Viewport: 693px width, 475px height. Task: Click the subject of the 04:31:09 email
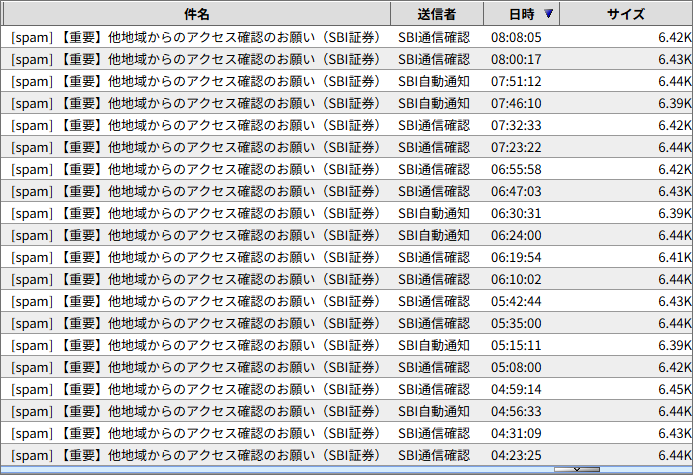(x=196, y=433)
